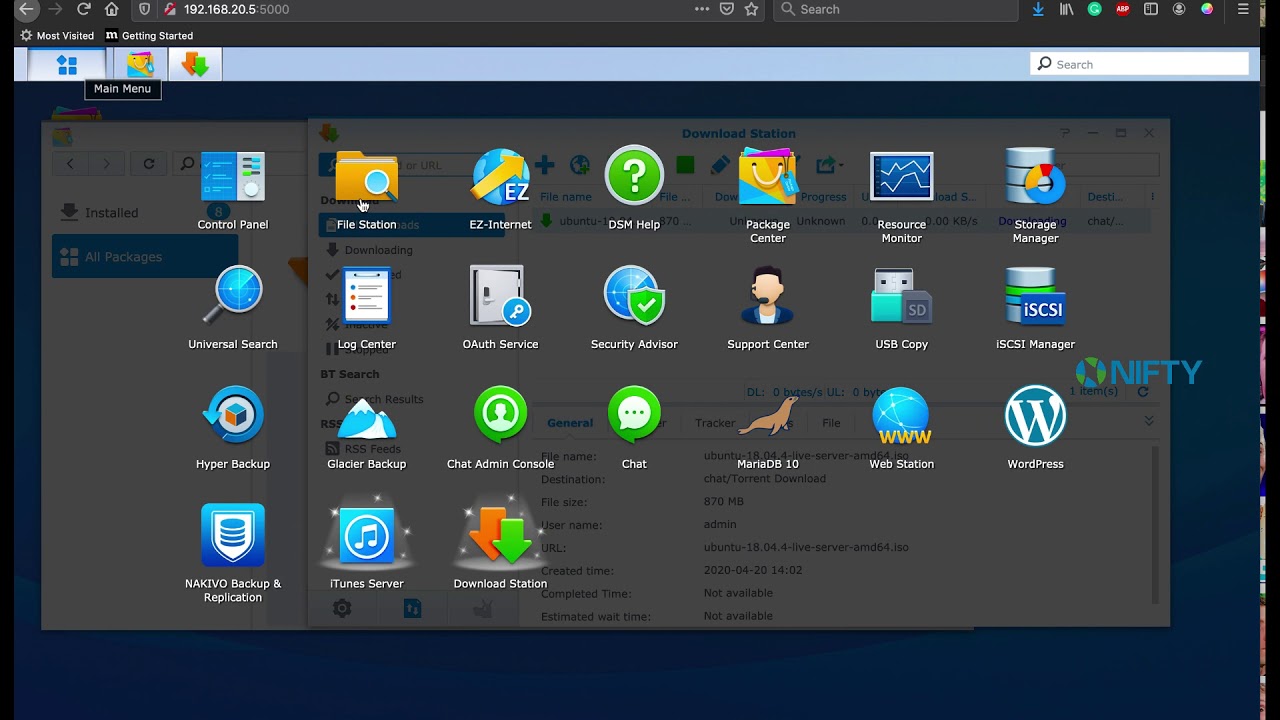Open WordPress app
The image size is (1280, 720).
(x=1035, y=430)
